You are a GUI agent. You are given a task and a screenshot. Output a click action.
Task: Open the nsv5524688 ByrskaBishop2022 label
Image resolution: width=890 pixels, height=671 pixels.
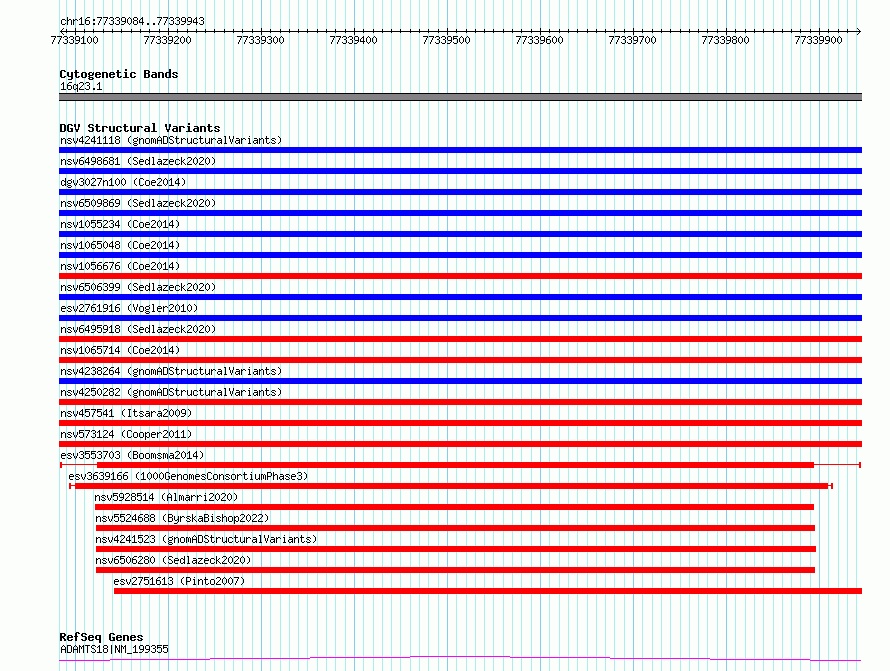coord(182,518)
